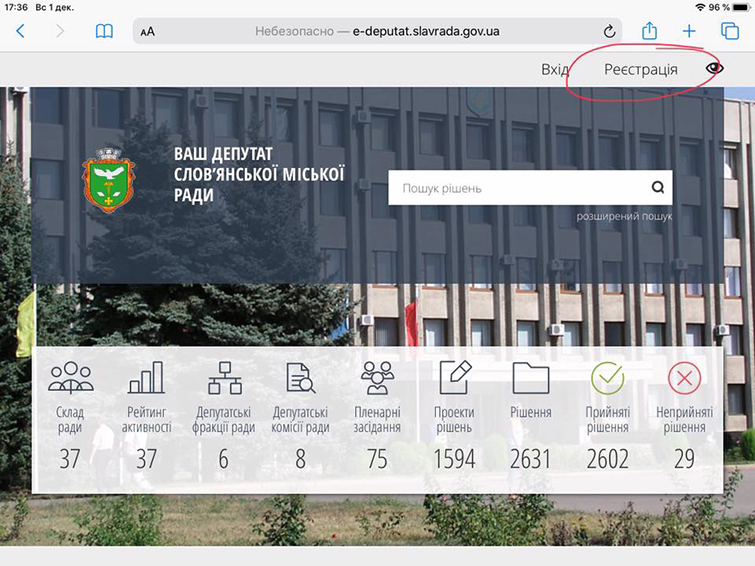
Task: Click the search magnifier button
Action: [657, 187]
